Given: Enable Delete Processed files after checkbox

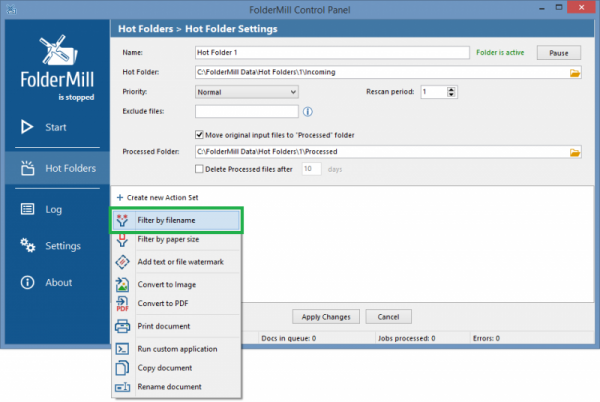Looking at the screenshot, I should click(x=199, y=169).
